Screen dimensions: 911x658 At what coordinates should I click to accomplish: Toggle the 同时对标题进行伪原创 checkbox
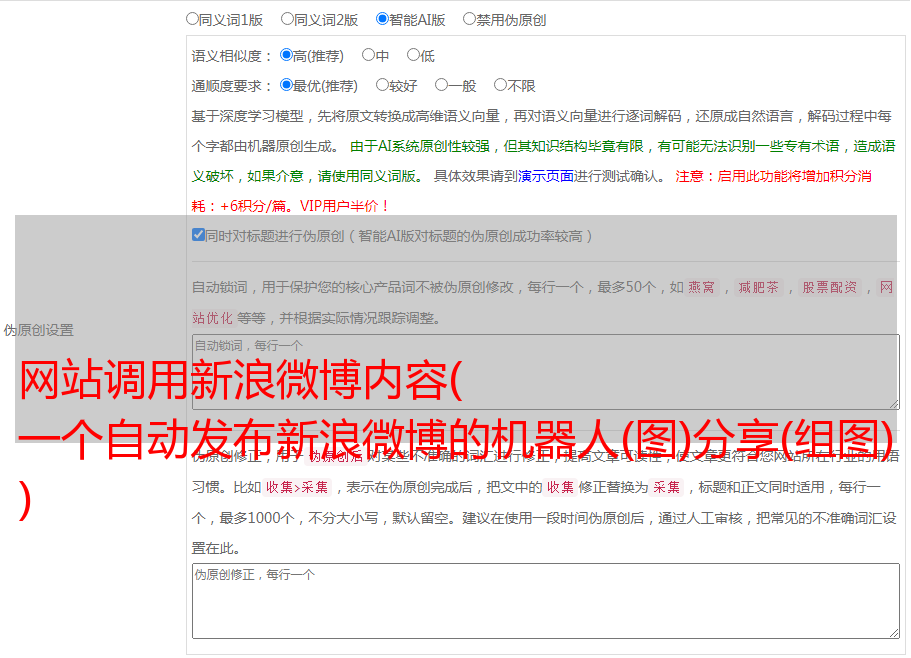pyautogui.click(x=198, y=235)
